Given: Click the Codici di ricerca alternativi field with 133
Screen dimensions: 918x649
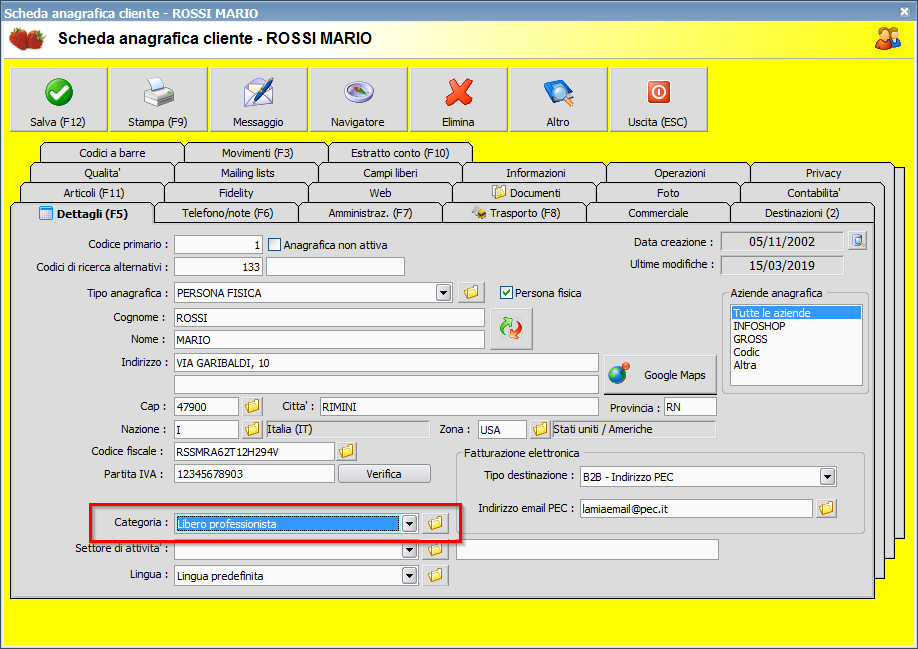Looking at the screenshot, I should click(218, 266).
